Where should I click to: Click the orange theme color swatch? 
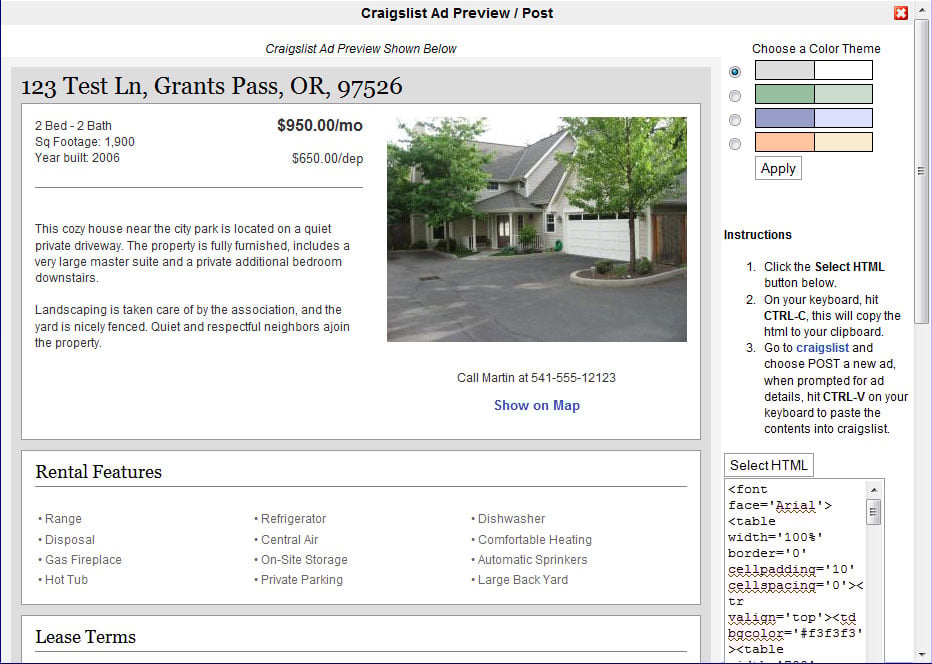813,142
